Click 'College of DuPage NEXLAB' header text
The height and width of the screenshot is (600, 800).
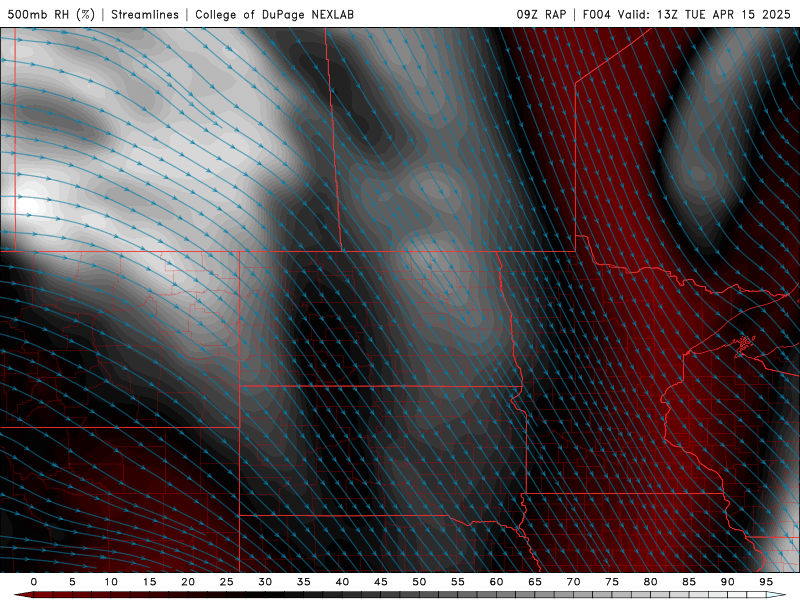274,14
